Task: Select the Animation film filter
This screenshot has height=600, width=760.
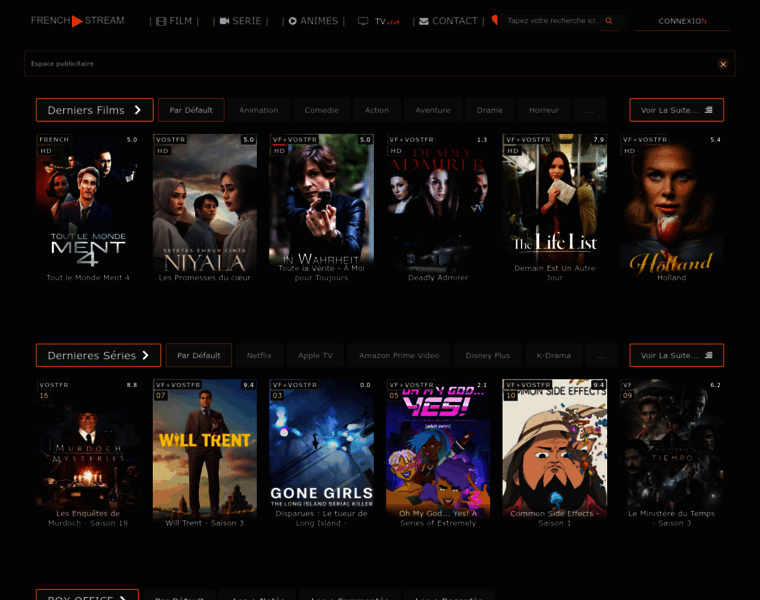Action: [258, 110]
